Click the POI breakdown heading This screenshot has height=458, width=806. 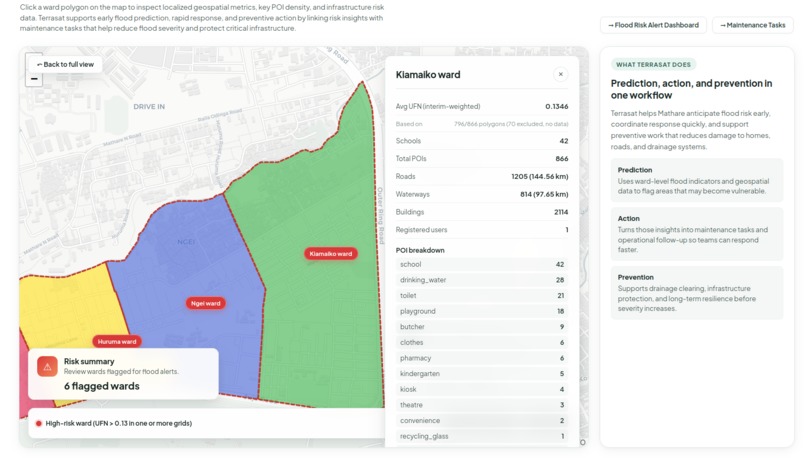point(420,250)
